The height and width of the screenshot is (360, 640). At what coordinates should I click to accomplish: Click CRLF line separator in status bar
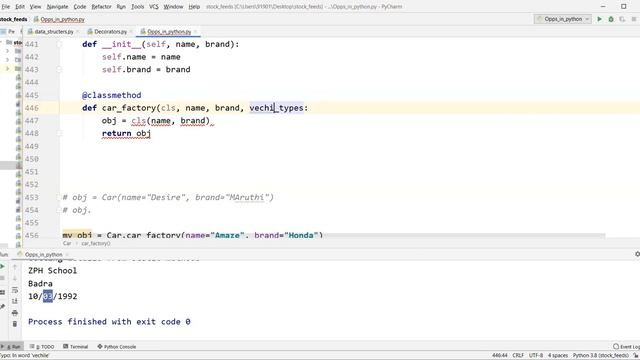(518, 356)
